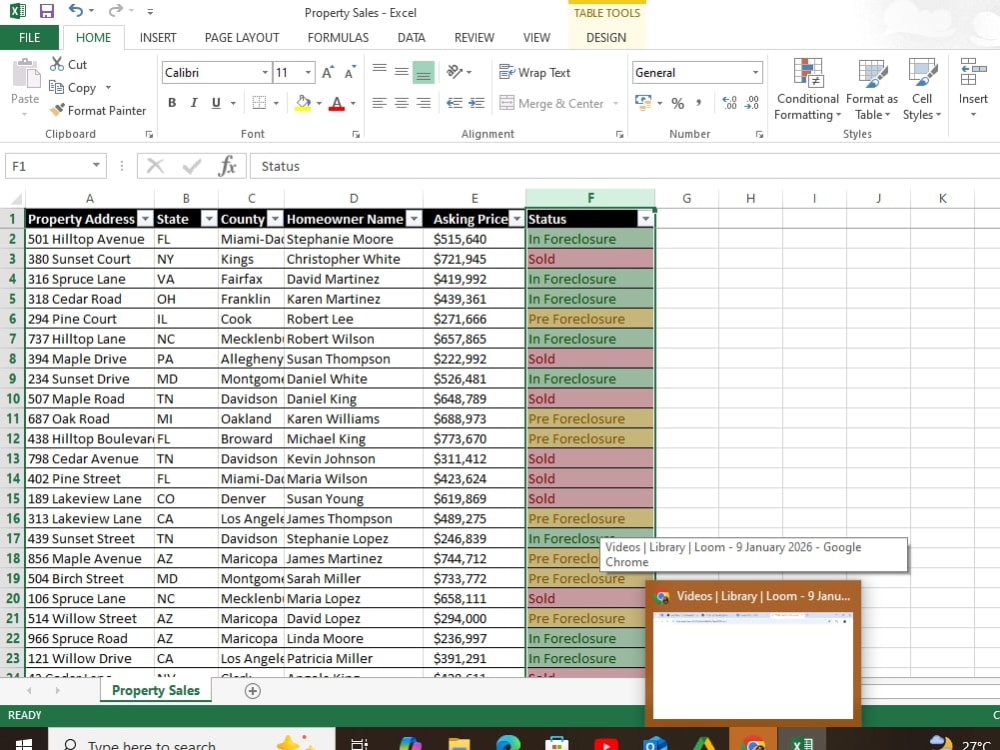Click the Increase Indent icon
This screenshot has height=750, width=1000.
(476, 103)
